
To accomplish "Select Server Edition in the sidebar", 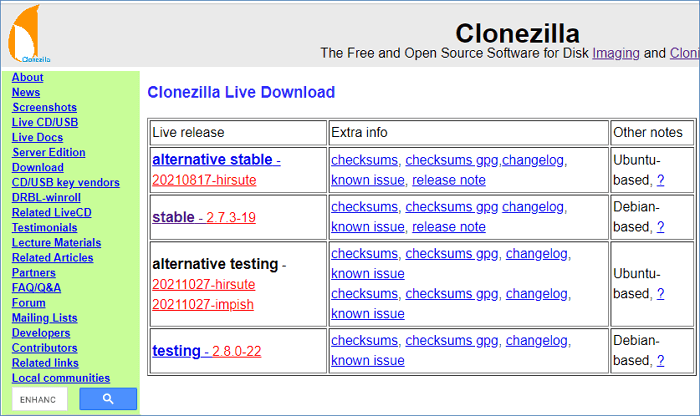I will coord(48,152).
